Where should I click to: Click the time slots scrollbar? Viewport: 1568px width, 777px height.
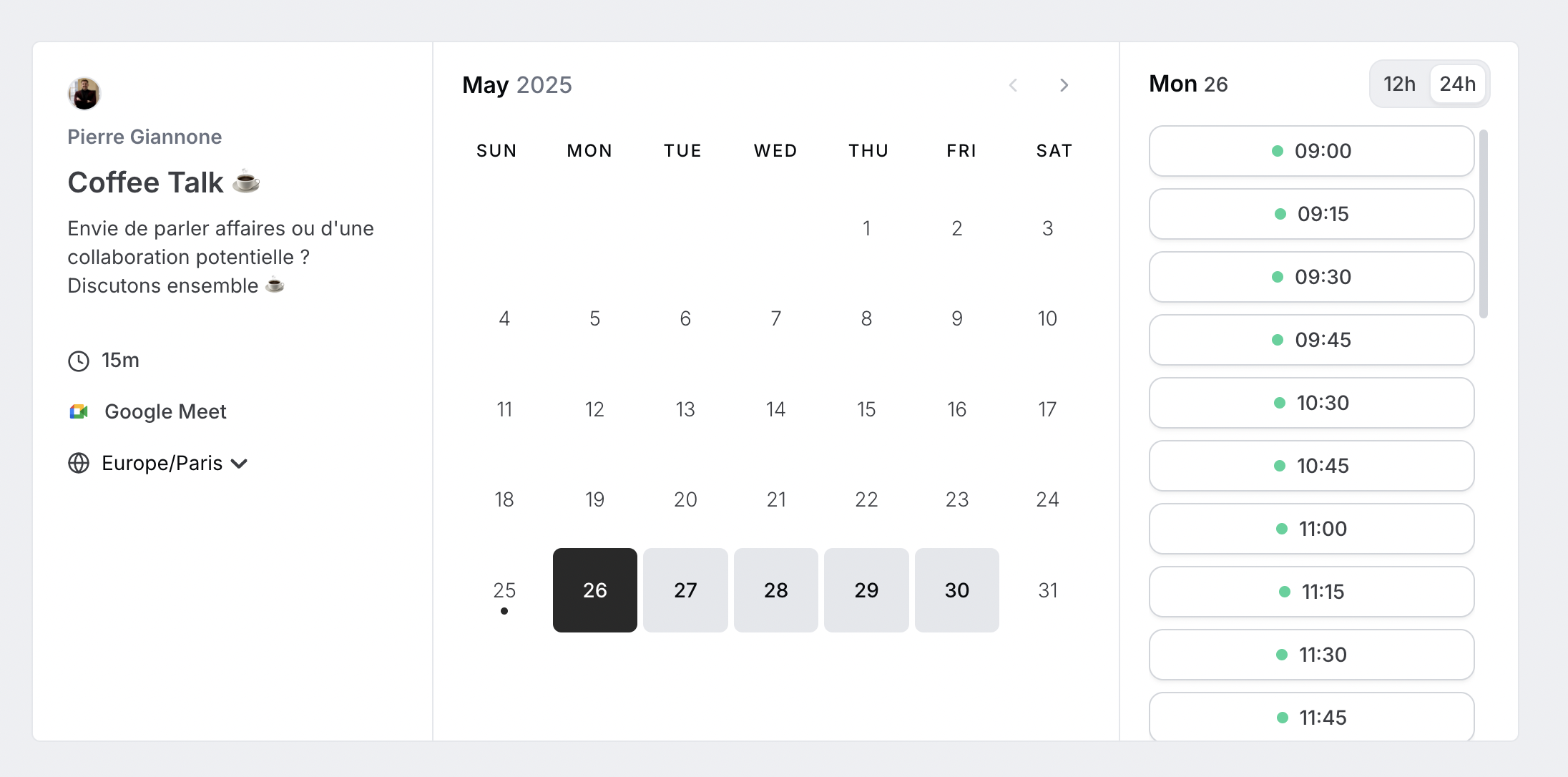tap(1484, 223)
